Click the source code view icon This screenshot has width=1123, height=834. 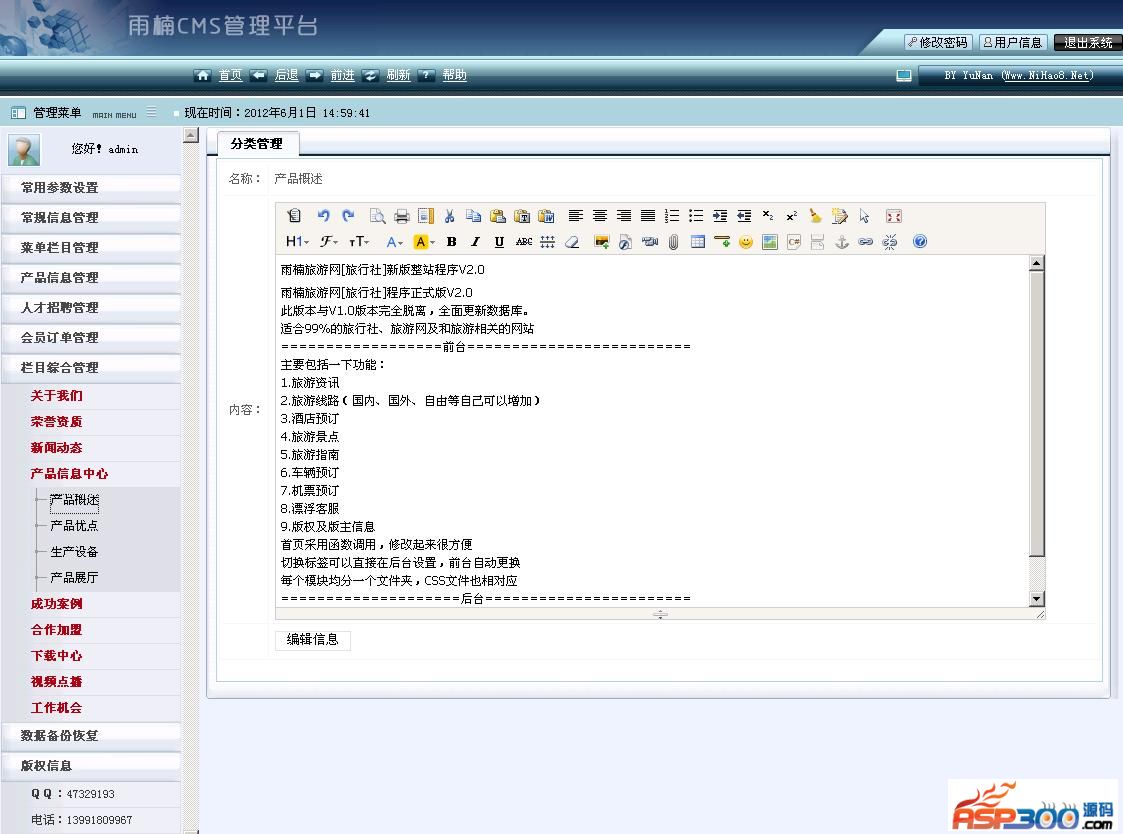pos(294,216)
